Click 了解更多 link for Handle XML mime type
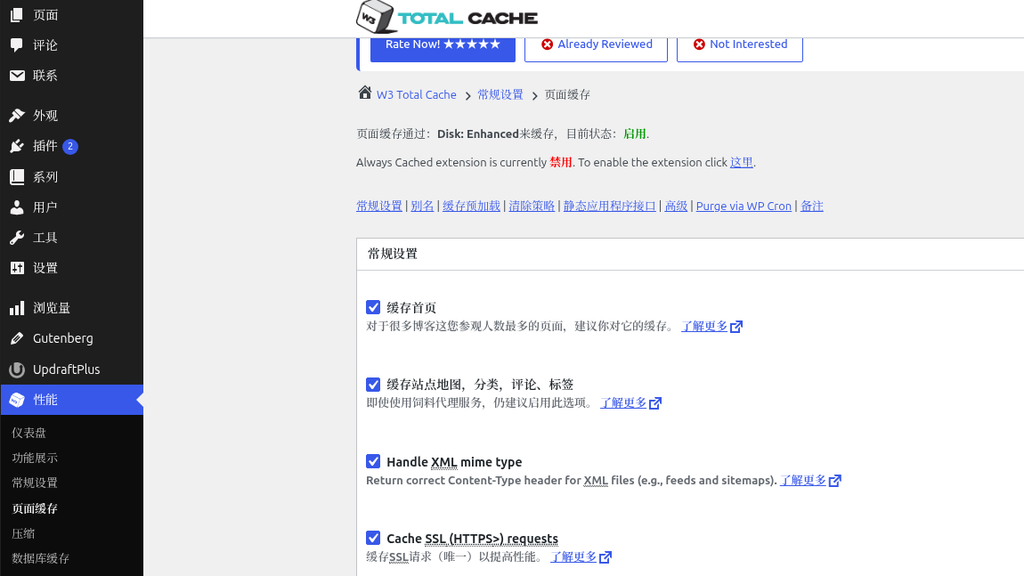 click(x=803, y=480)
